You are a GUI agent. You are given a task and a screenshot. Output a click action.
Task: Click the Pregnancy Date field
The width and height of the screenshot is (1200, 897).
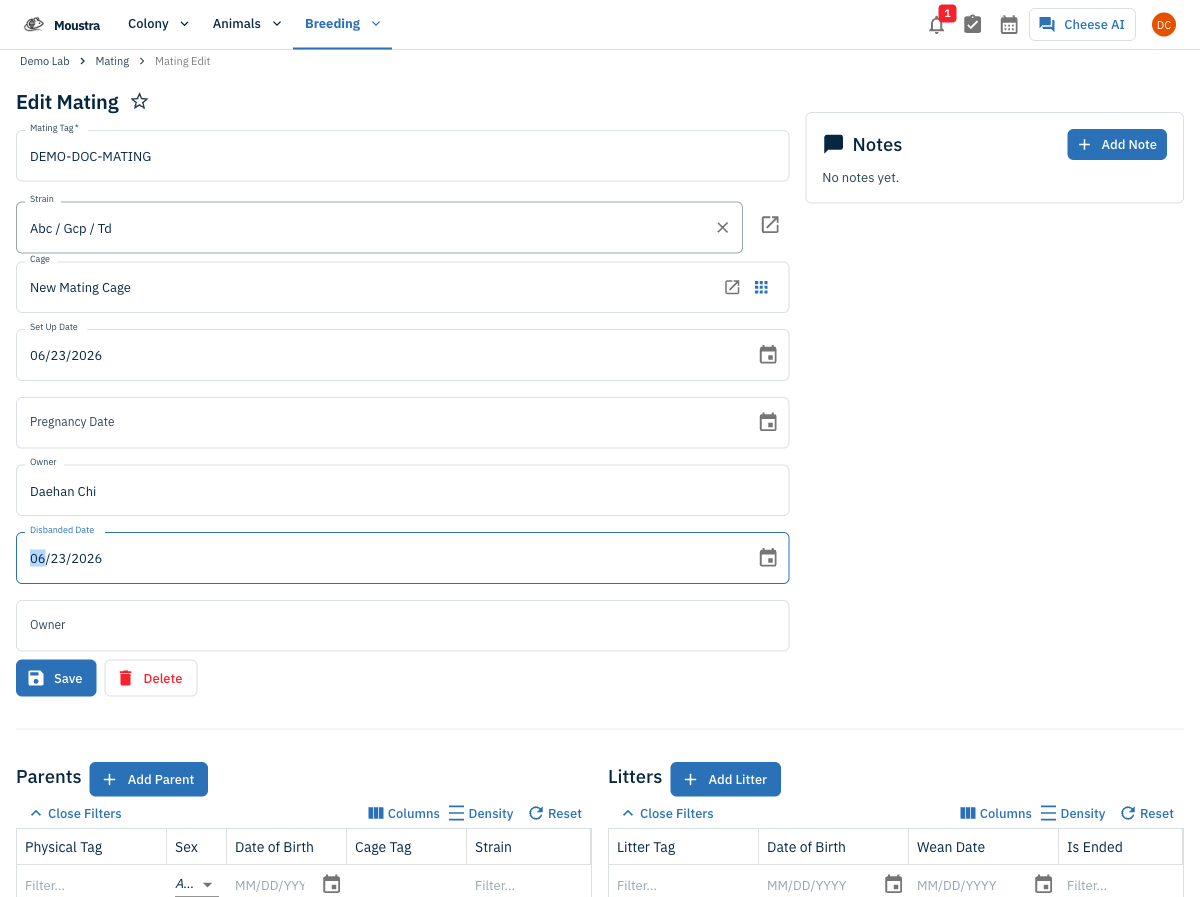(x=402, y=422)
